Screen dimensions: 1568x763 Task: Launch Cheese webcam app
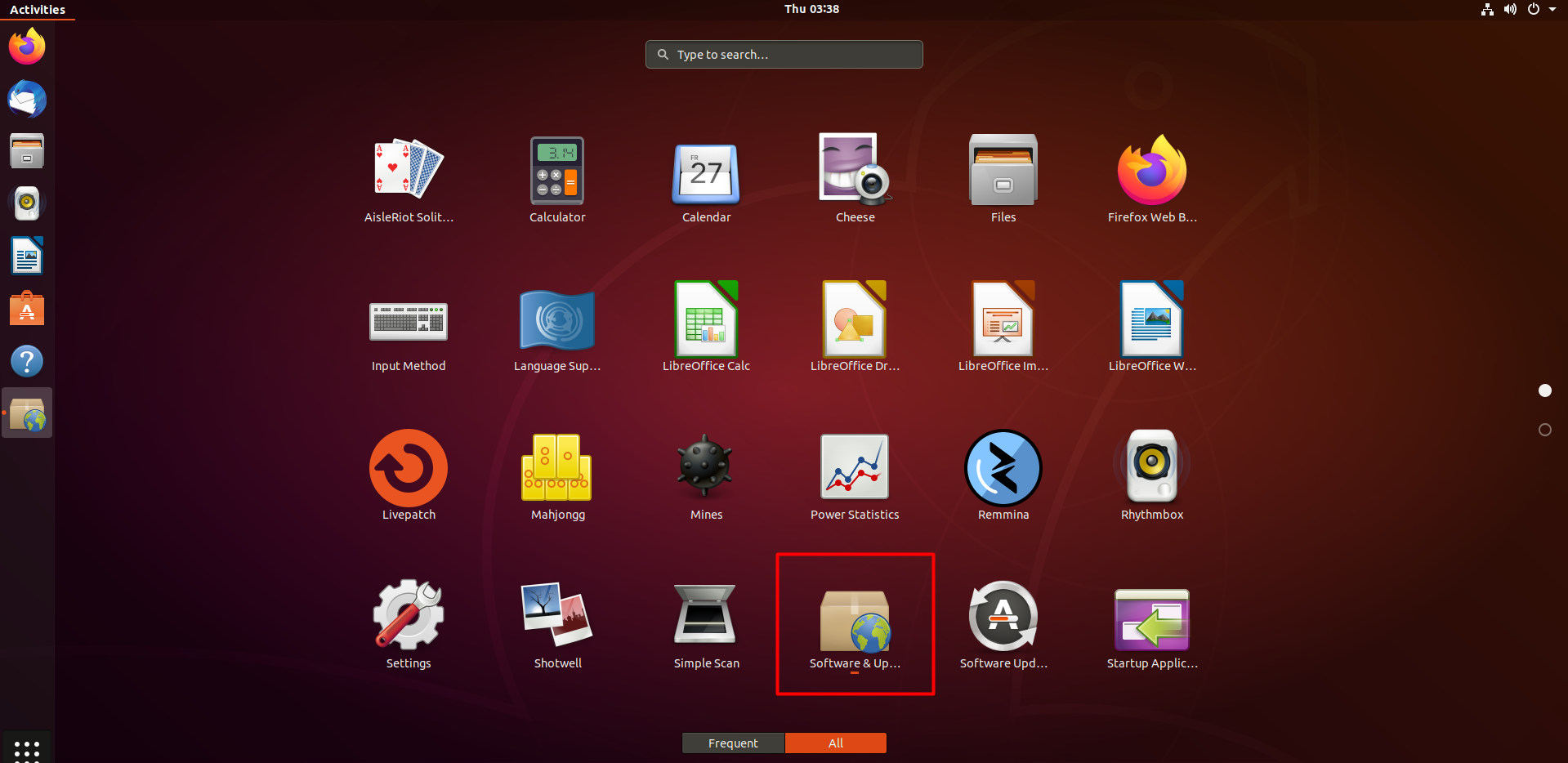(855, 179)
